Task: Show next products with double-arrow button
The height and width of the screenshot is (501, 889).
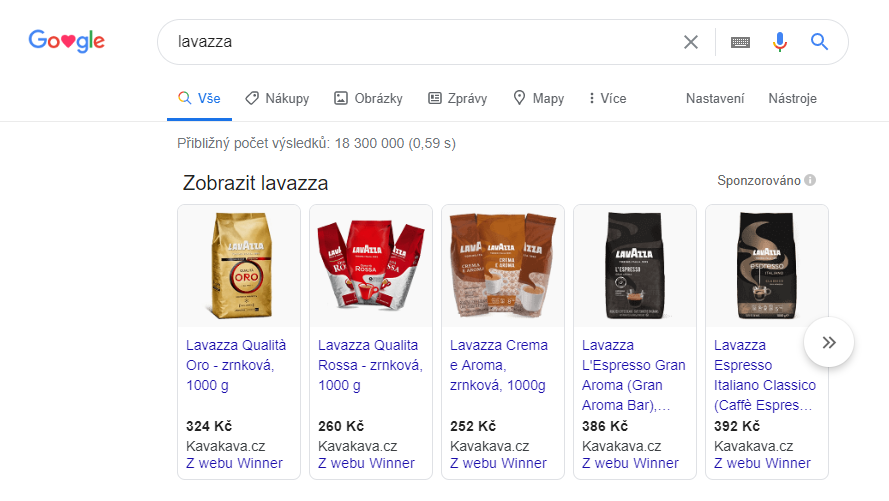Action: pos(829,342)
